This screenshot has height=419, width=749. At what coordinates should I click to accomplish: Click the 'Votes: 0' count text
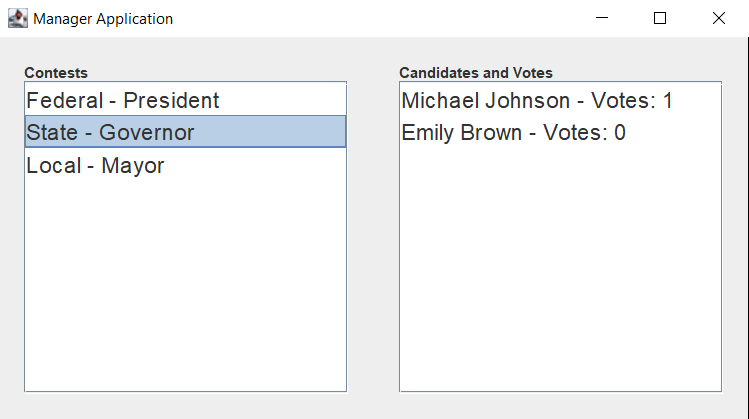584,132
